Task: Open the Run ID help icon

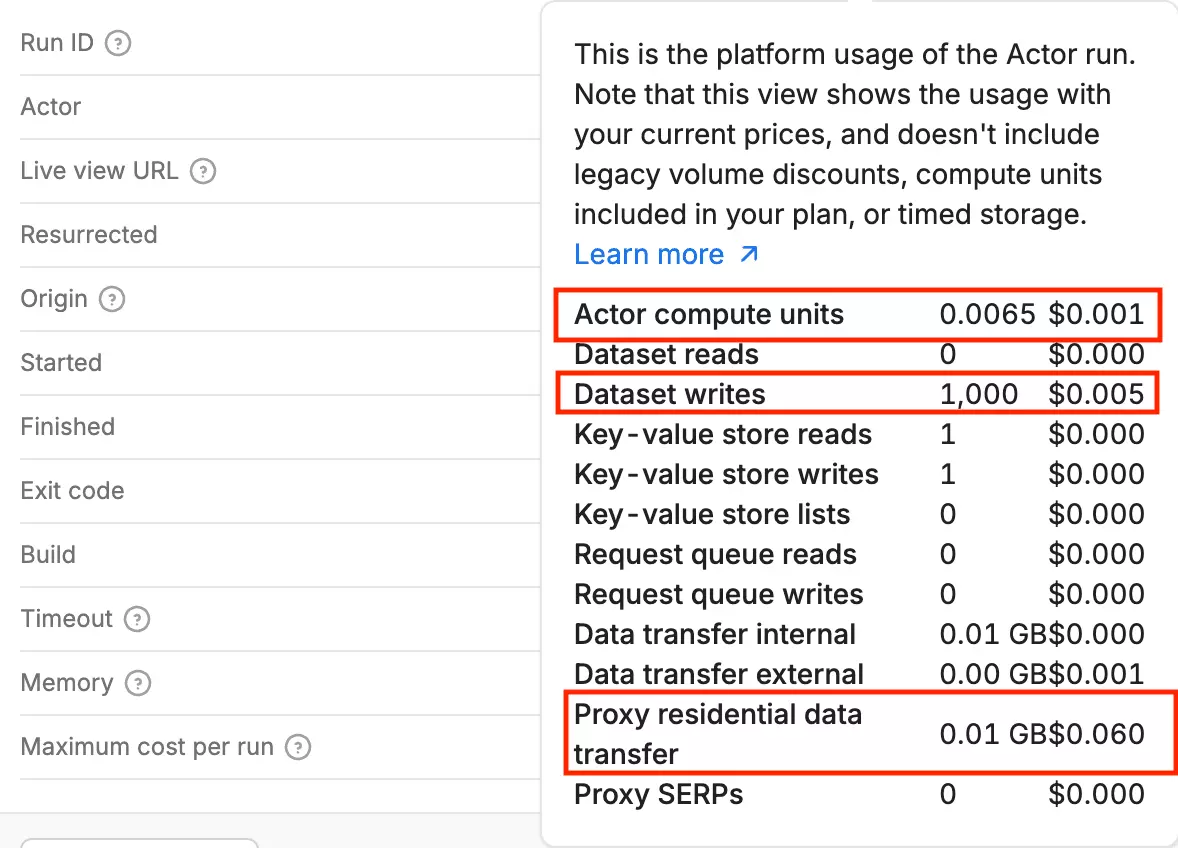Action: 117,43
